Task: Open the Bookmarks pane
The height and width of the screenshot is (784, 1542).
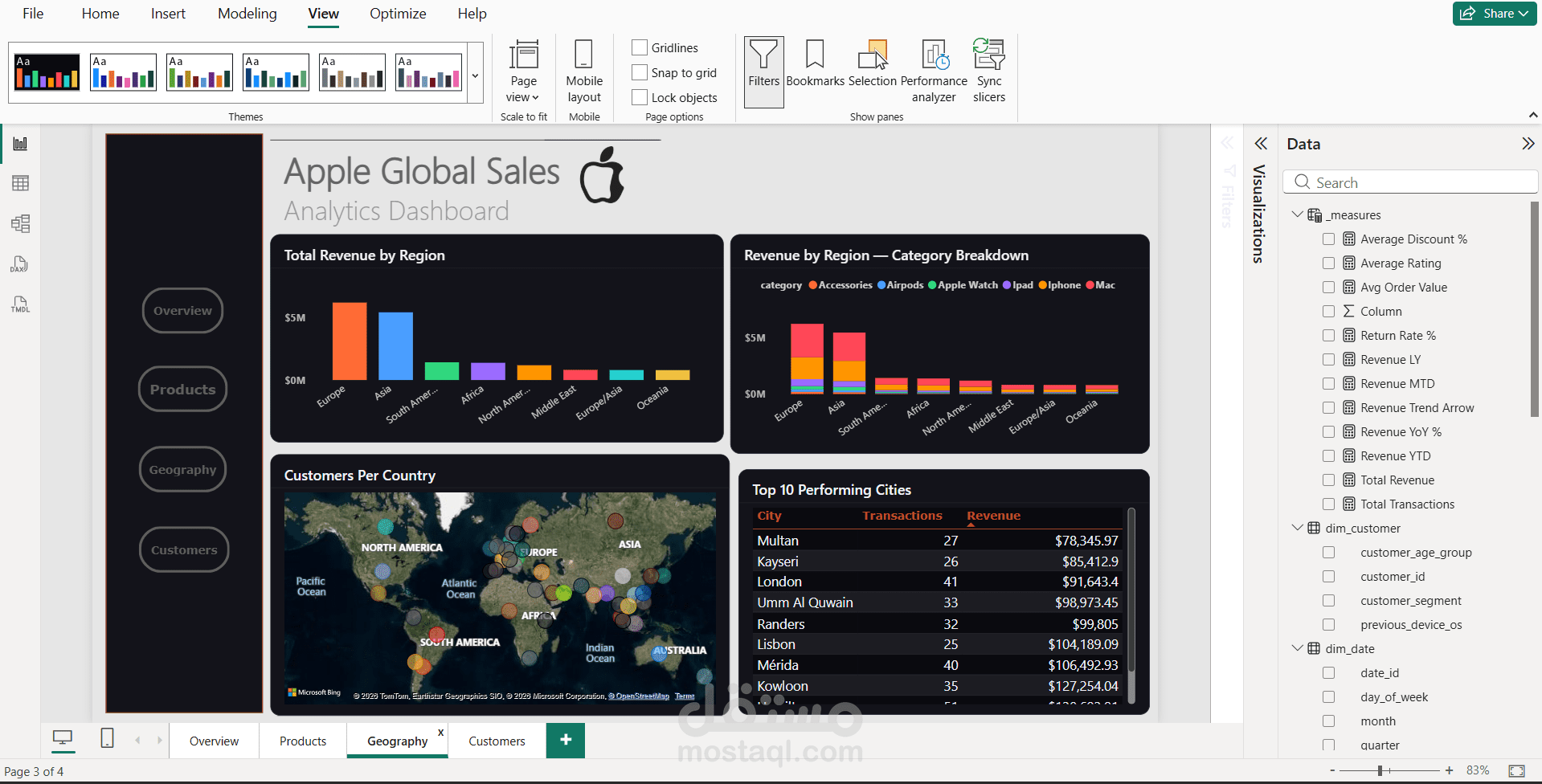Action: pos(815,64)
